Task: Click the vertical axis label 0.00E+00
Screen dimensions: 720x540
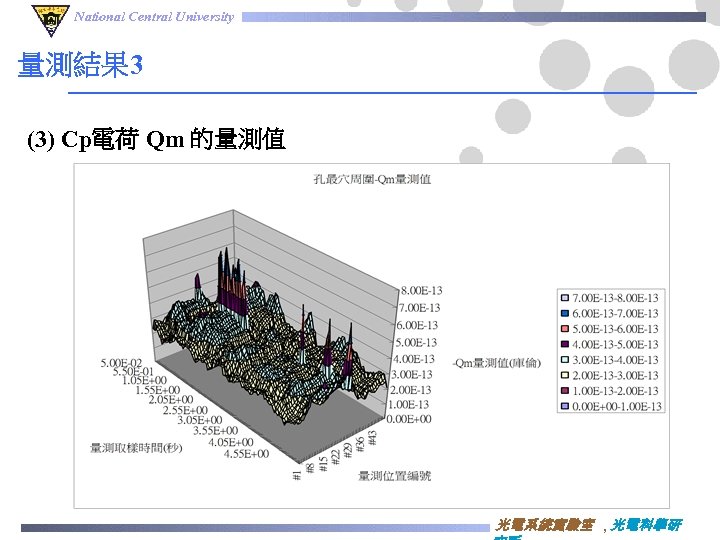Action: pyautogui.click(x=409, y=419)
